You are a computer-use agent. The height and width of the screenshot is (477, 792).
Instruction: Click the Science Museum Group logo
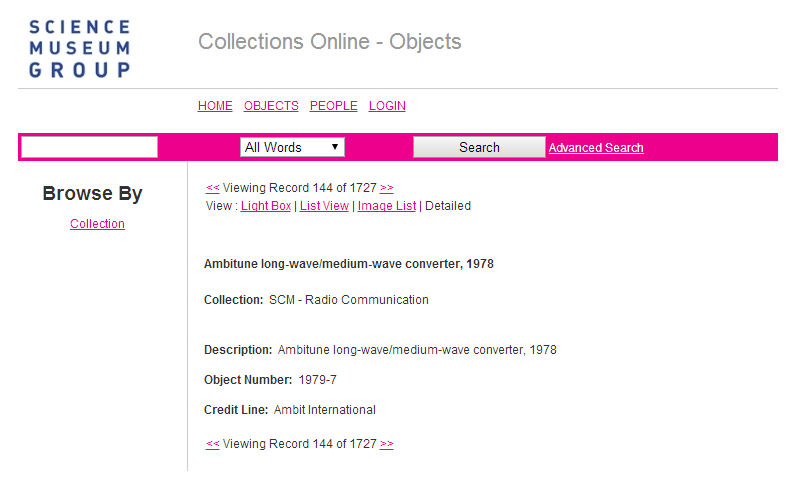[x=80, y=48]
